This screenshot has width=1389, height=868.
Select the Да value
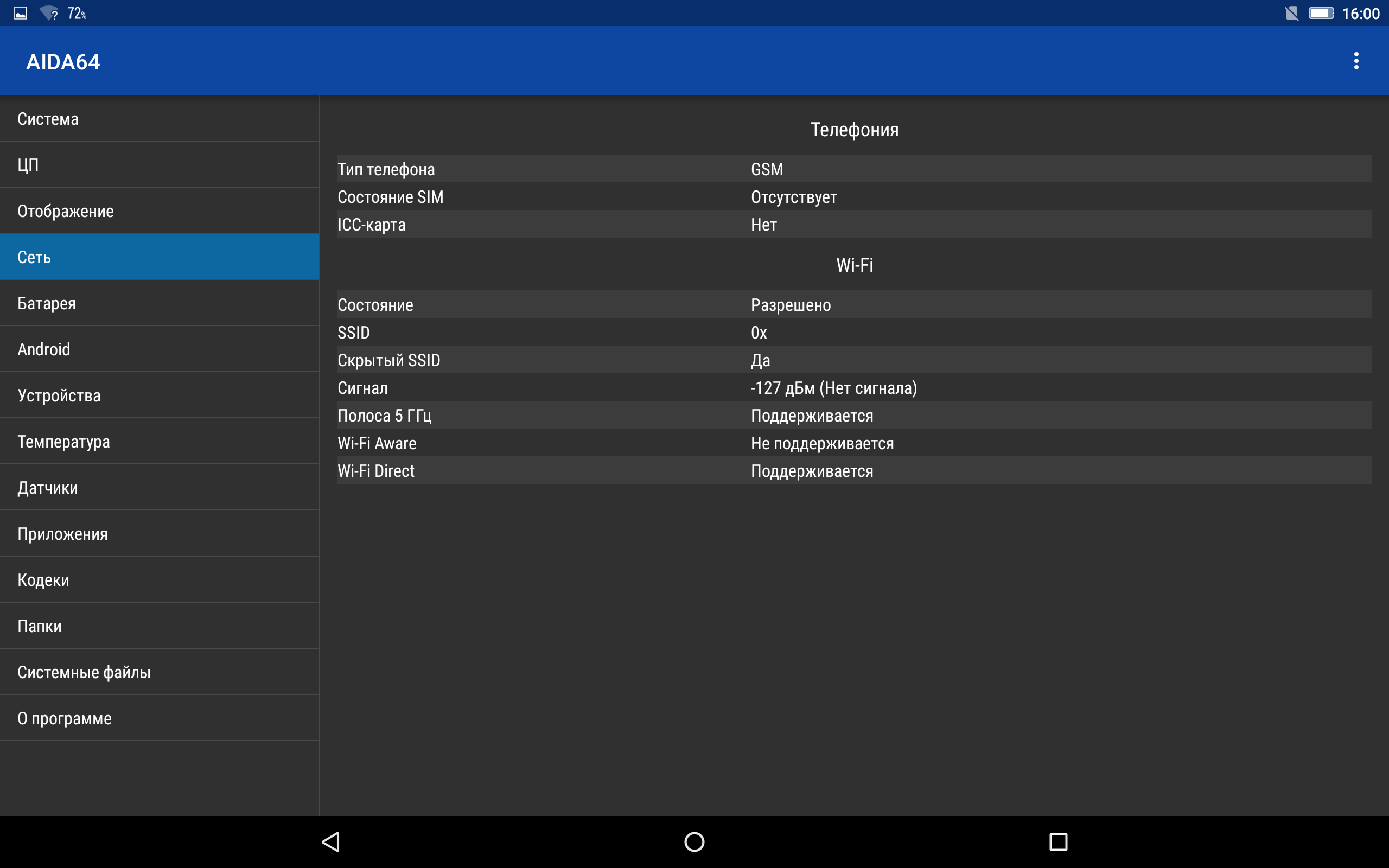tap(760, 361)
